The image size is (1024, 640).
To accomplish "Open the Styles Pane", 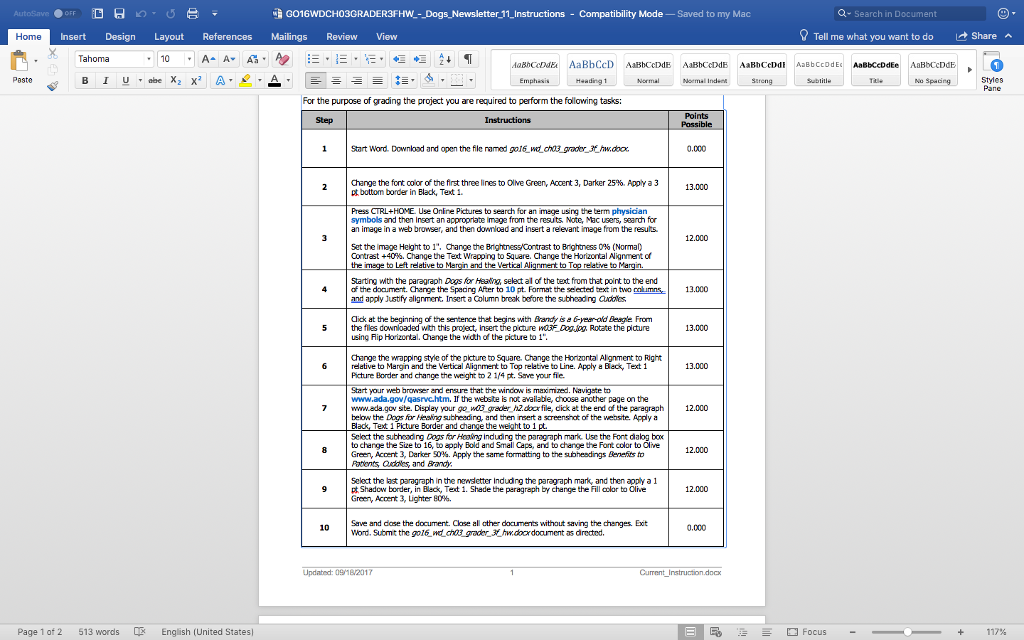I will (x=992, y=72).
